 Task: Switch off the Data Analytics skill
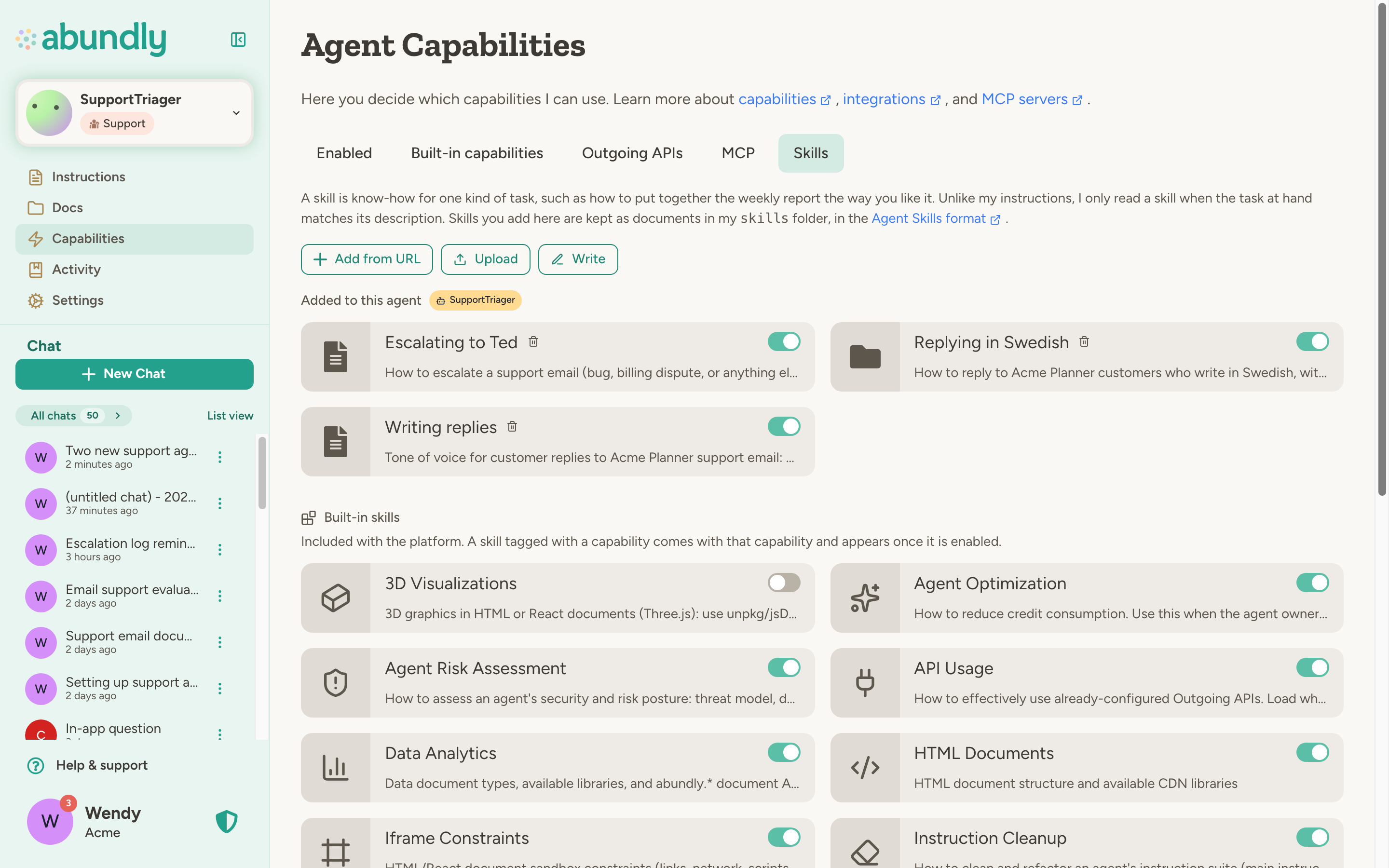point(784,753)
